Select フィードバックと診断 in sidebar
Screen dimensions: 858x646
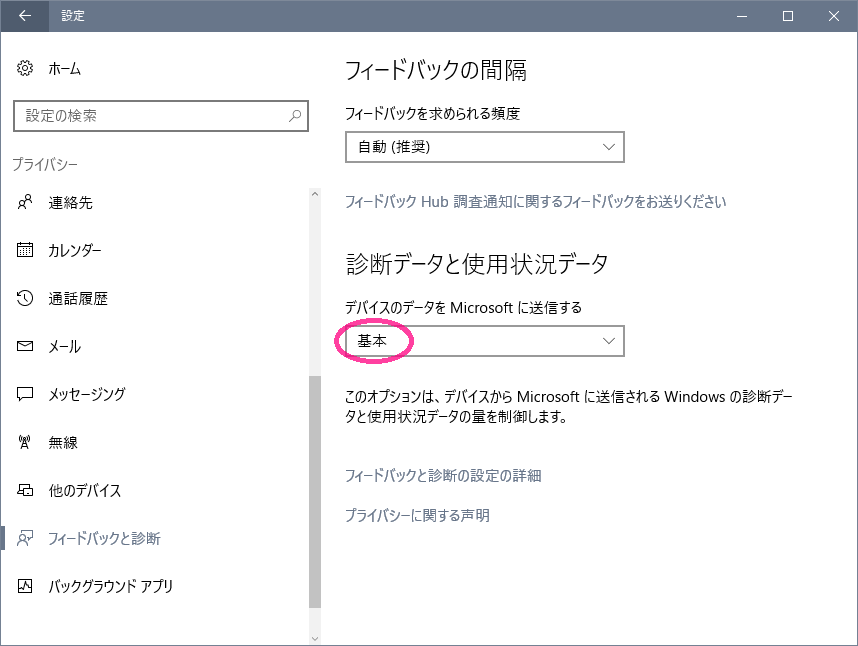point(105,539)
